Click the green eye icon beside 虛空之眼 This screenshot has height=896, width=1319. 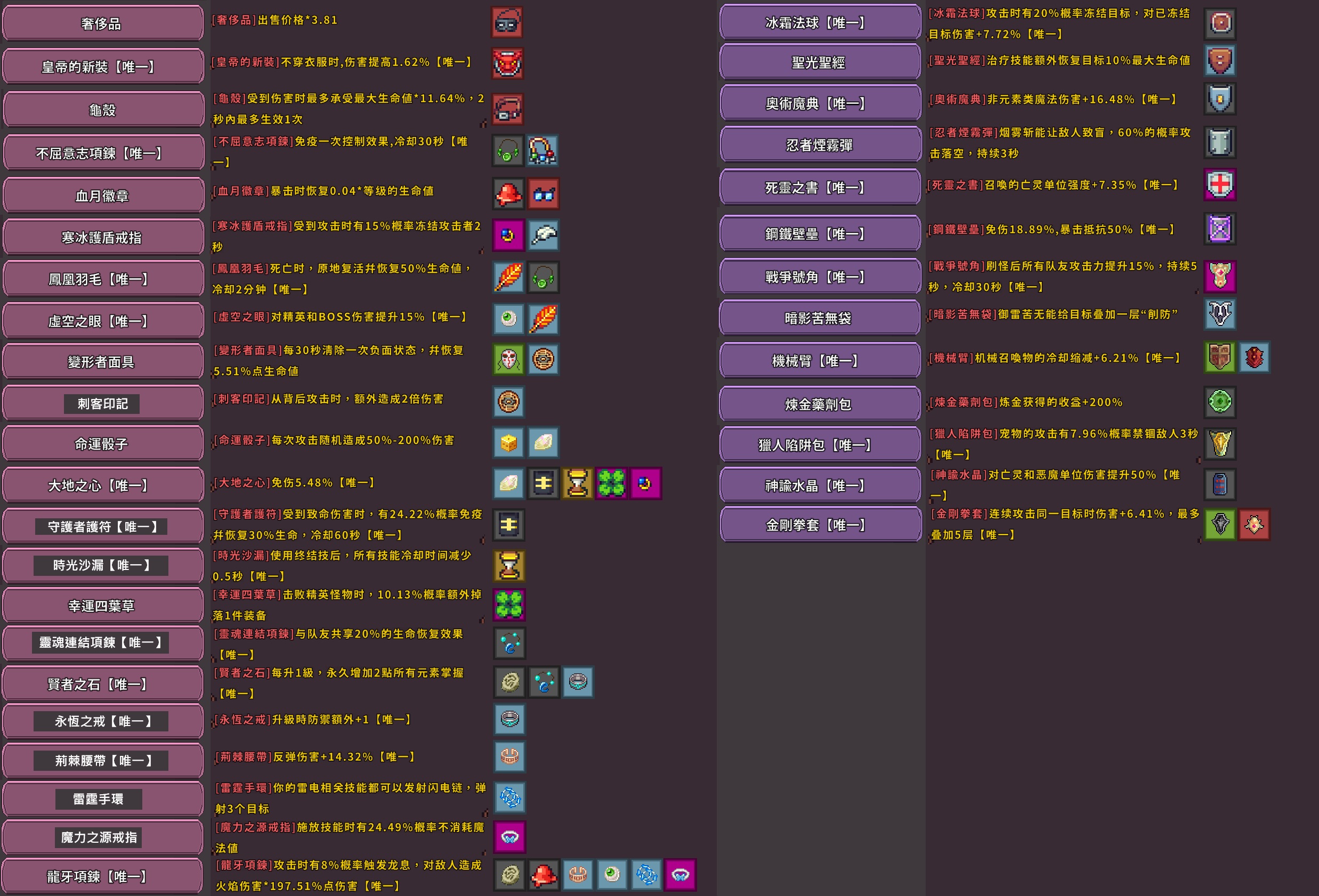pyautogui.click(x=508, y=319)
